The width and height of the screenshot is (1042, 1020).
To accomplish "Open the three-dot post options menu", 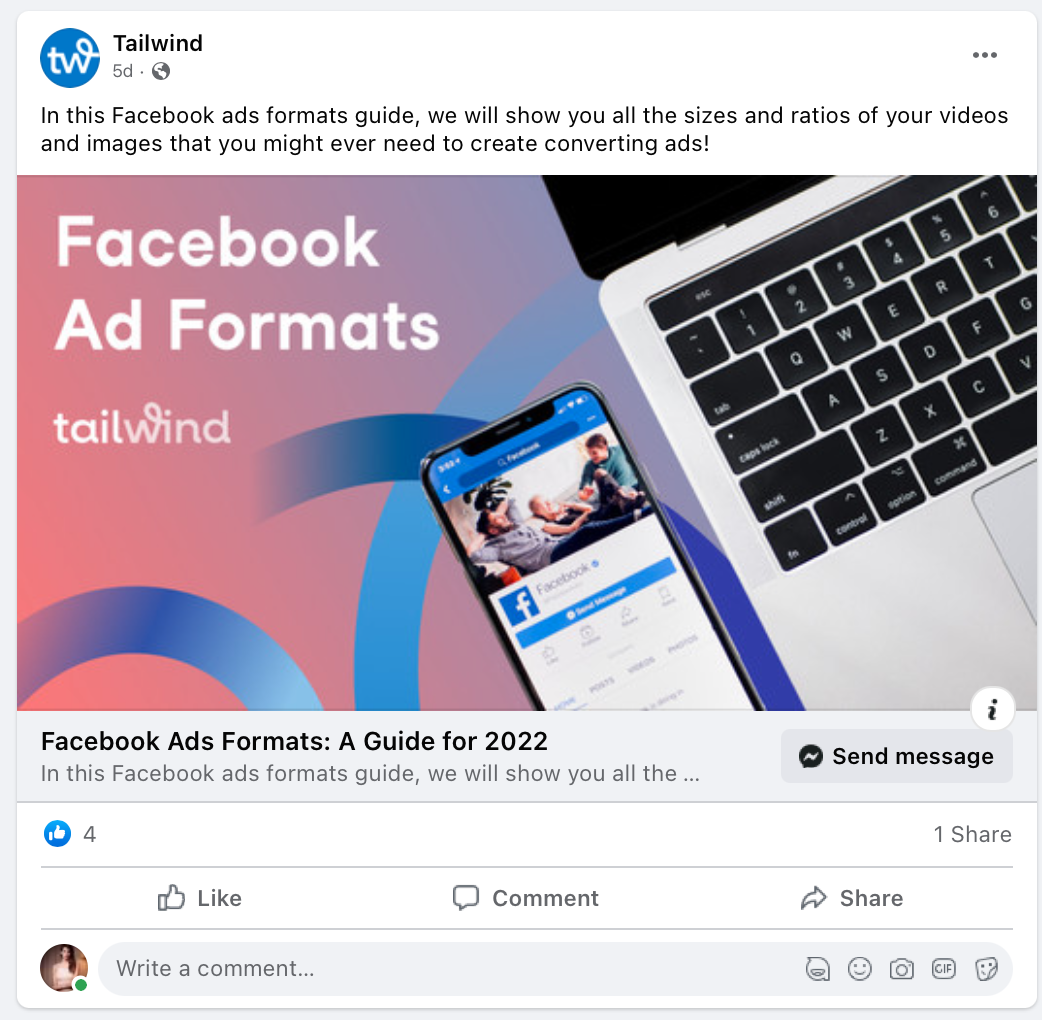I will point(984,55).
